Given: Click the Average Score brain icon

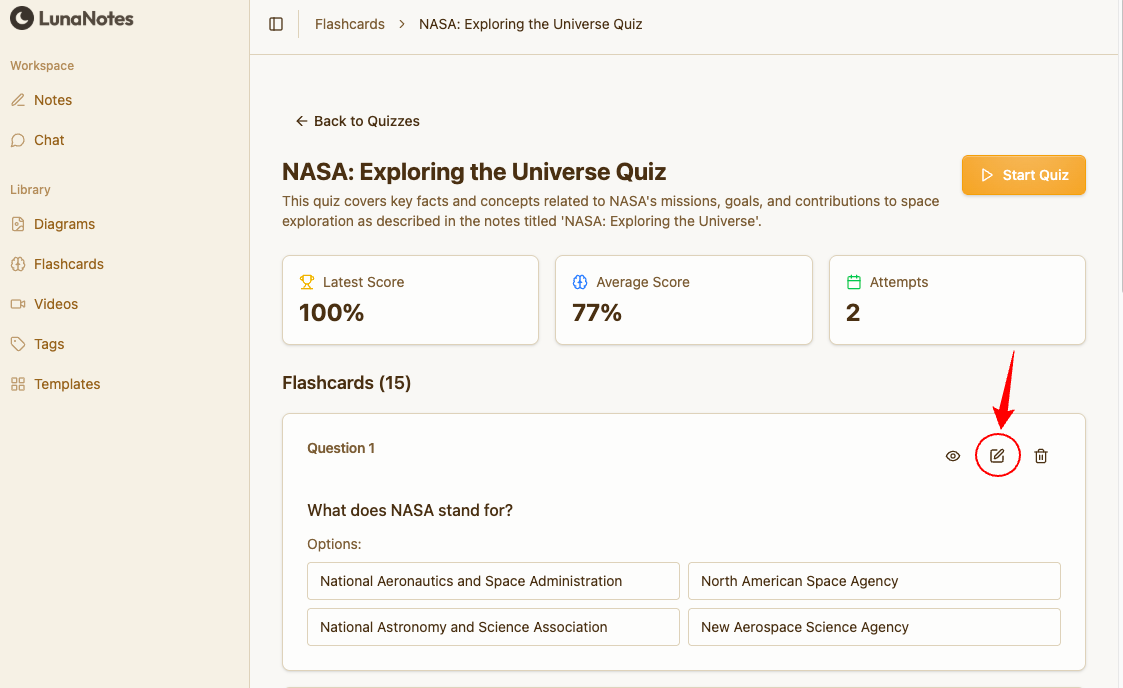Looking at the screenshot, I should [x=580, y=282].
